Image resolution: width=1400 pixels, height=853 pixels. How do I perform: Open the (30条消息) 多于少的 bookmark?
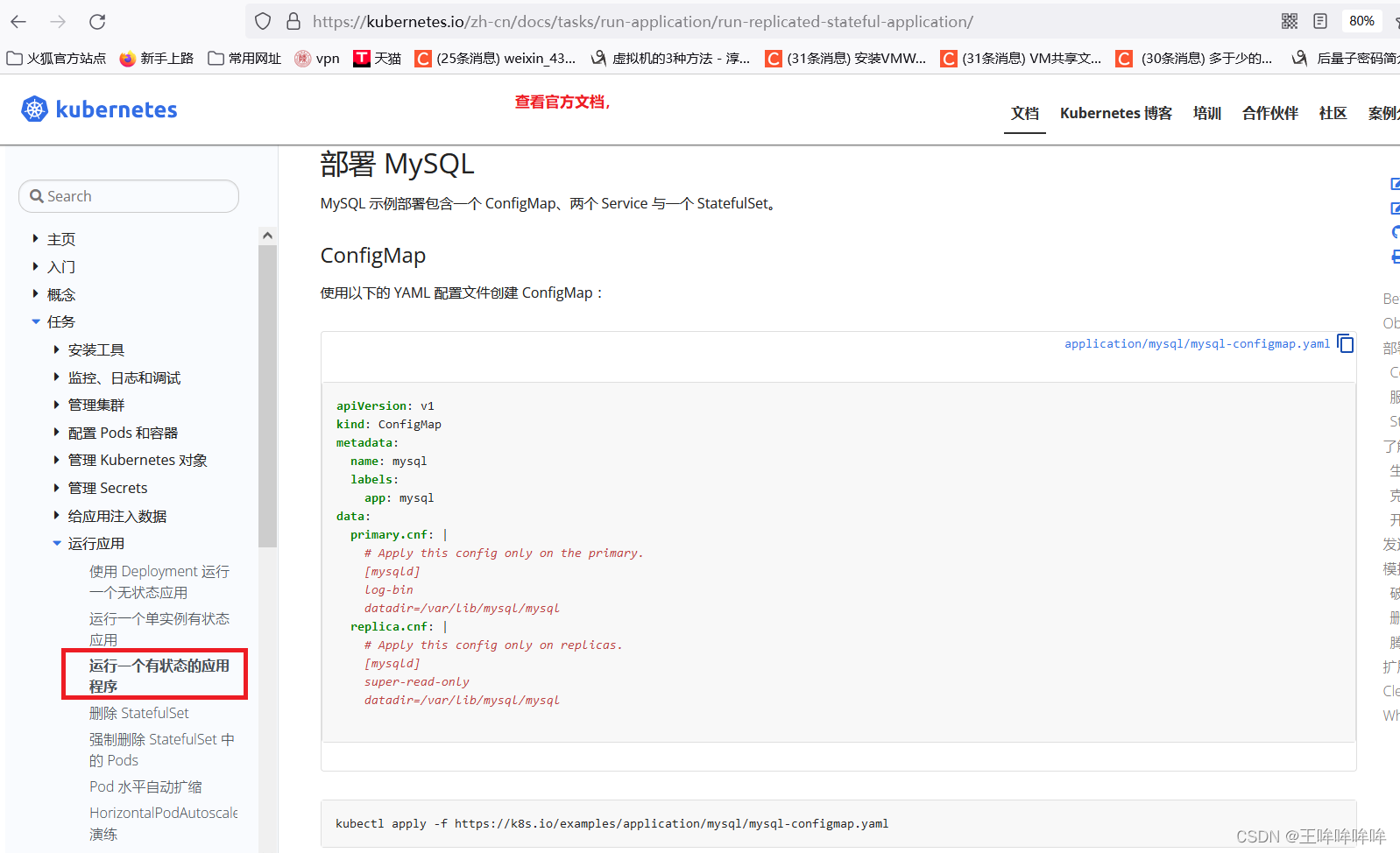click(x=1195, y=58)
